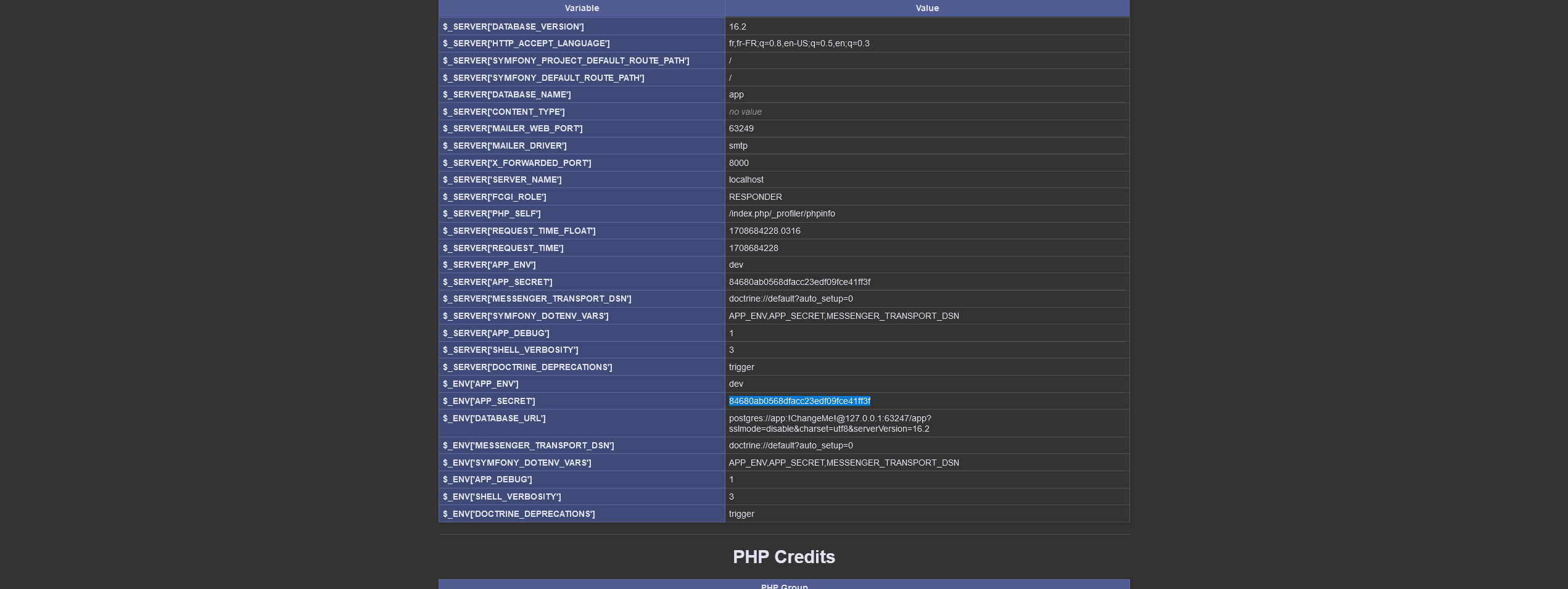The image size is (1568, 589).
Task: Click the $_ENV['DOCTRINE_DEPRECATIONS'] variable cell
Action: coord(519,514)
